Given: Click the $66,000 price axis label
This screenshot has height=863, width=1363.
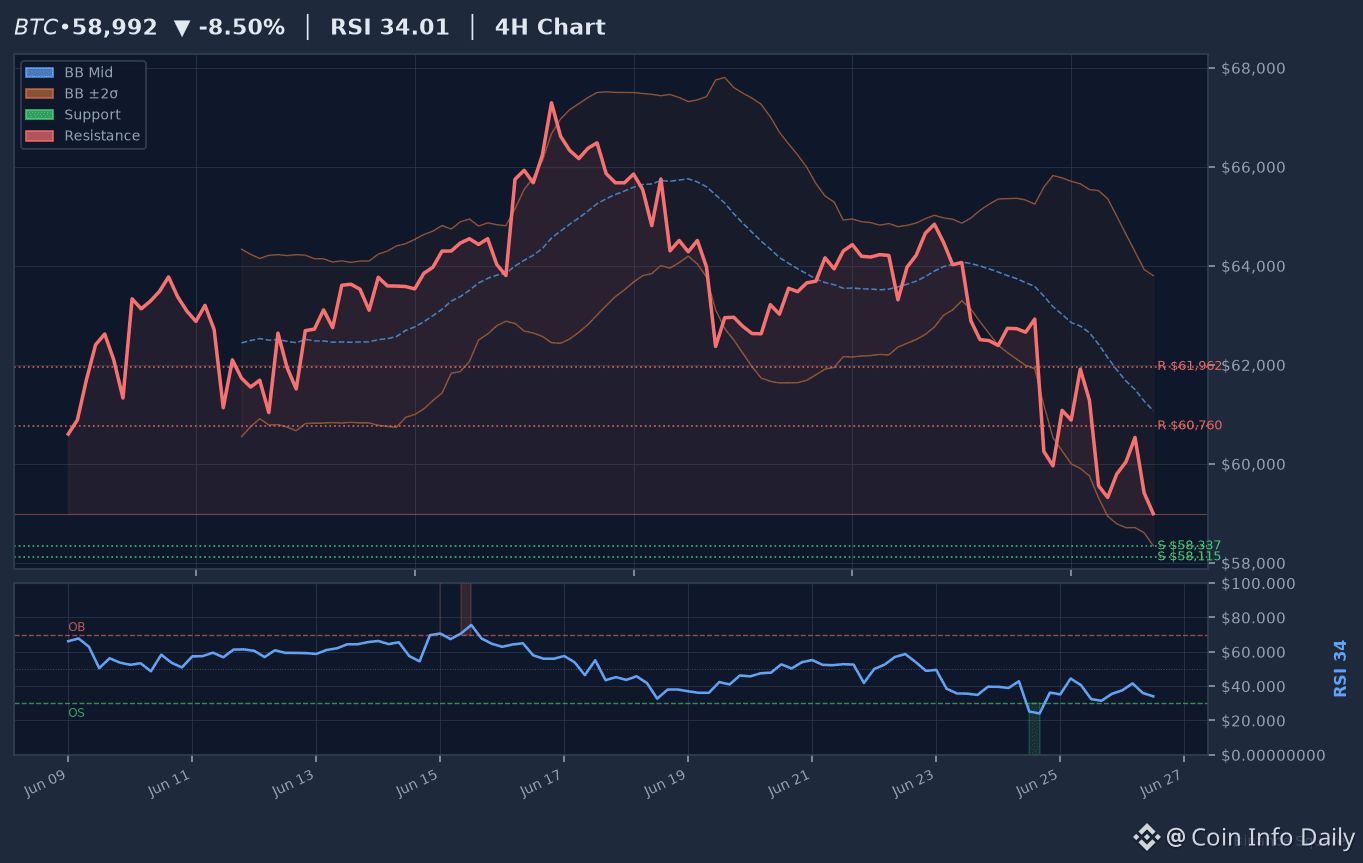Looking at the screenshot, I should click(x=1252, y=167).
